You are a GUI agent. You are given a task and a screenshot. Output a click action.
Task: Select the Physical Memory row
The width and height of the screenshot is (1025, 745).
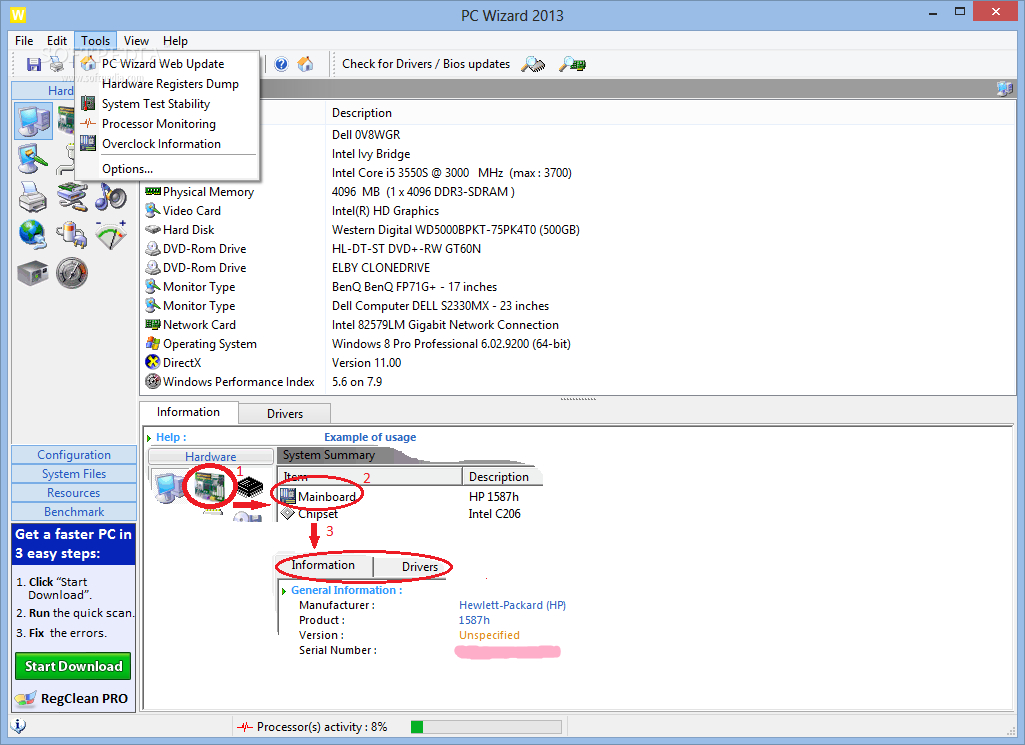(578, 191)
